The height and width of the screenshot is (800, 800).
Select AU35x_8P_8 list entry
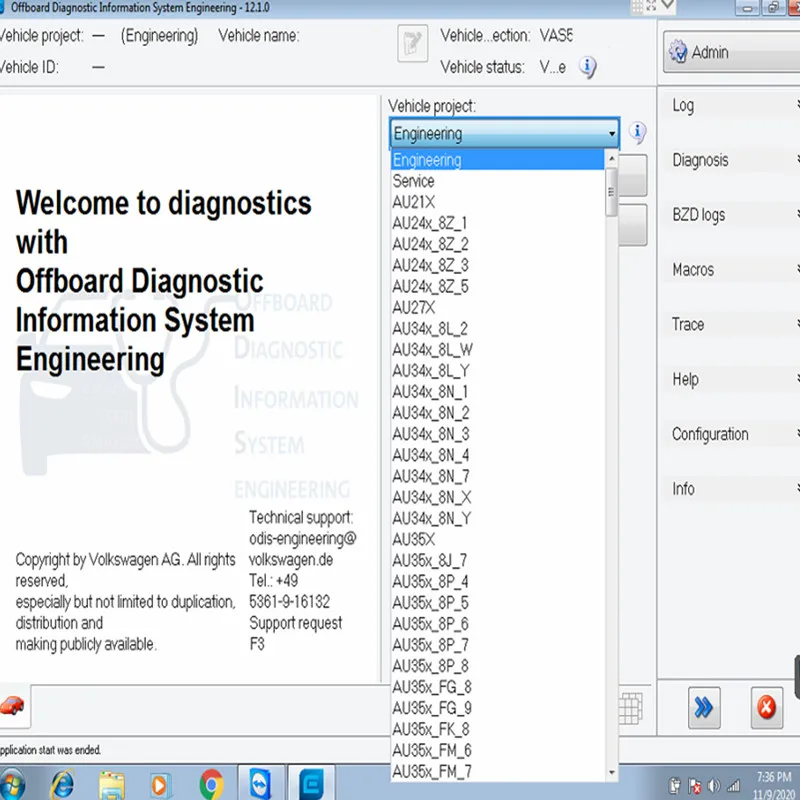click(x=498, y=666)
